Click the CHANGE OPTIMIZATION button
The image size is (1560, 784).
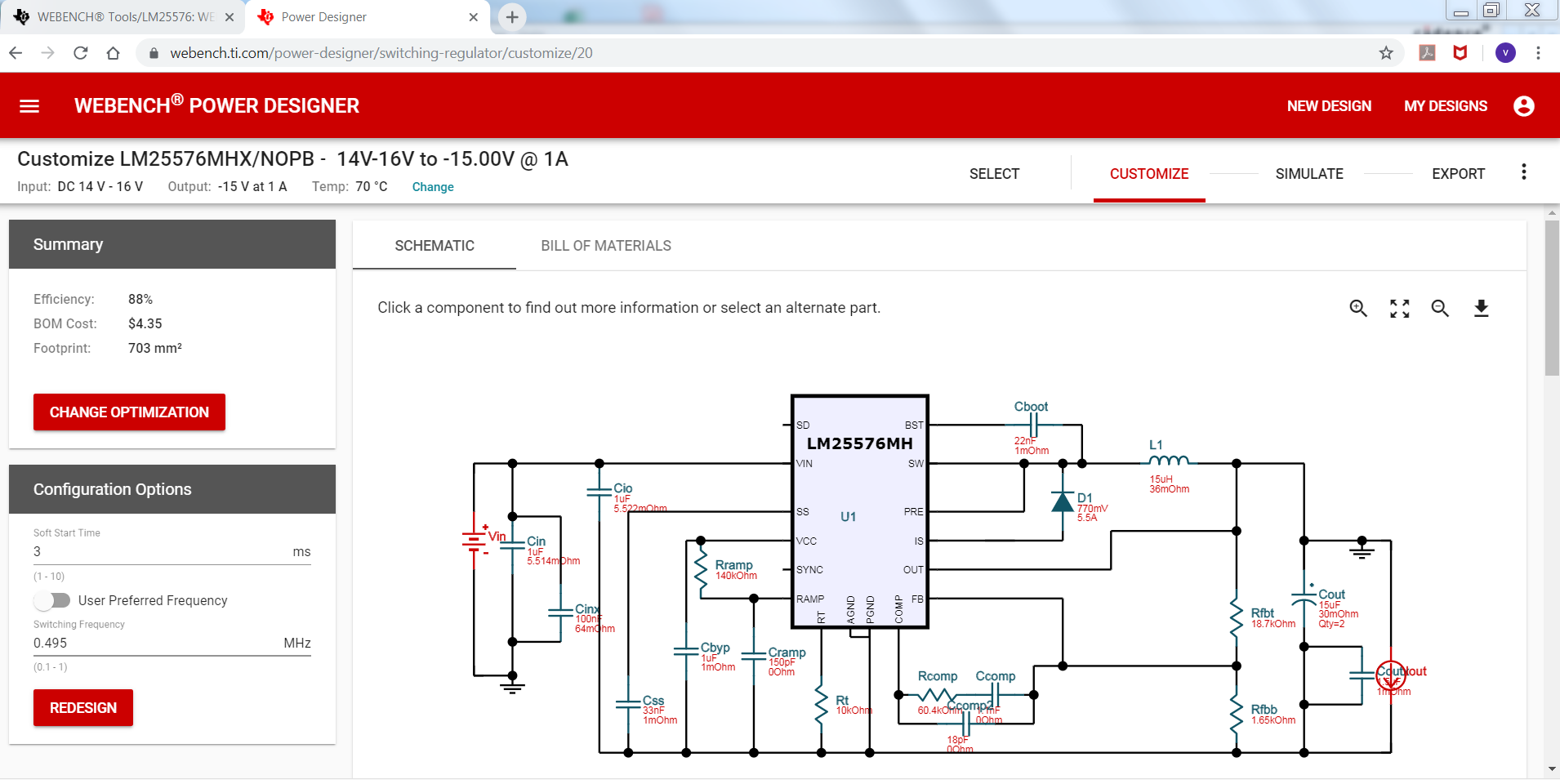(x=129, y=412)
